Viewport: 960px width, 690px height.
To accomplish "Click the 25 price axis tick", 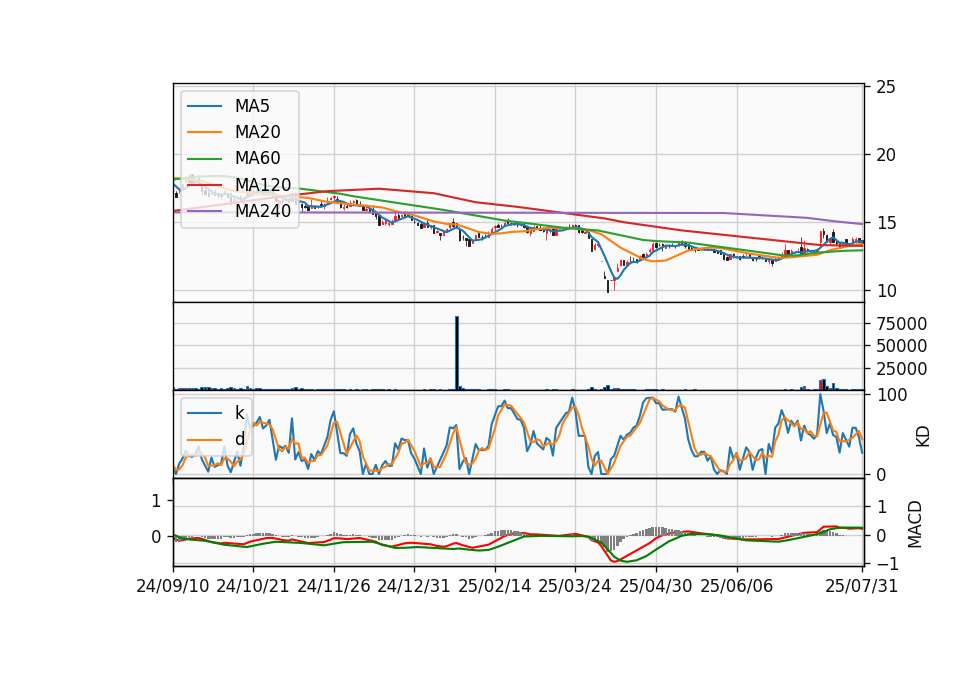I will pos(886,87).
